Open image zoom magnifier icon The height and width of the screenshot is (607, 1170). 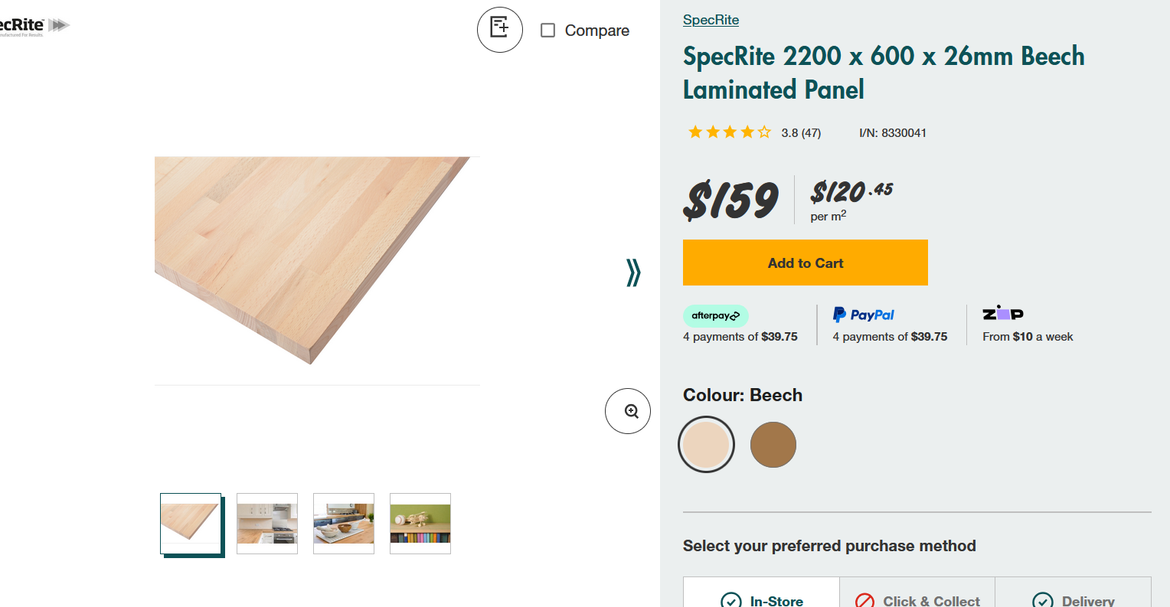point(628,411)
